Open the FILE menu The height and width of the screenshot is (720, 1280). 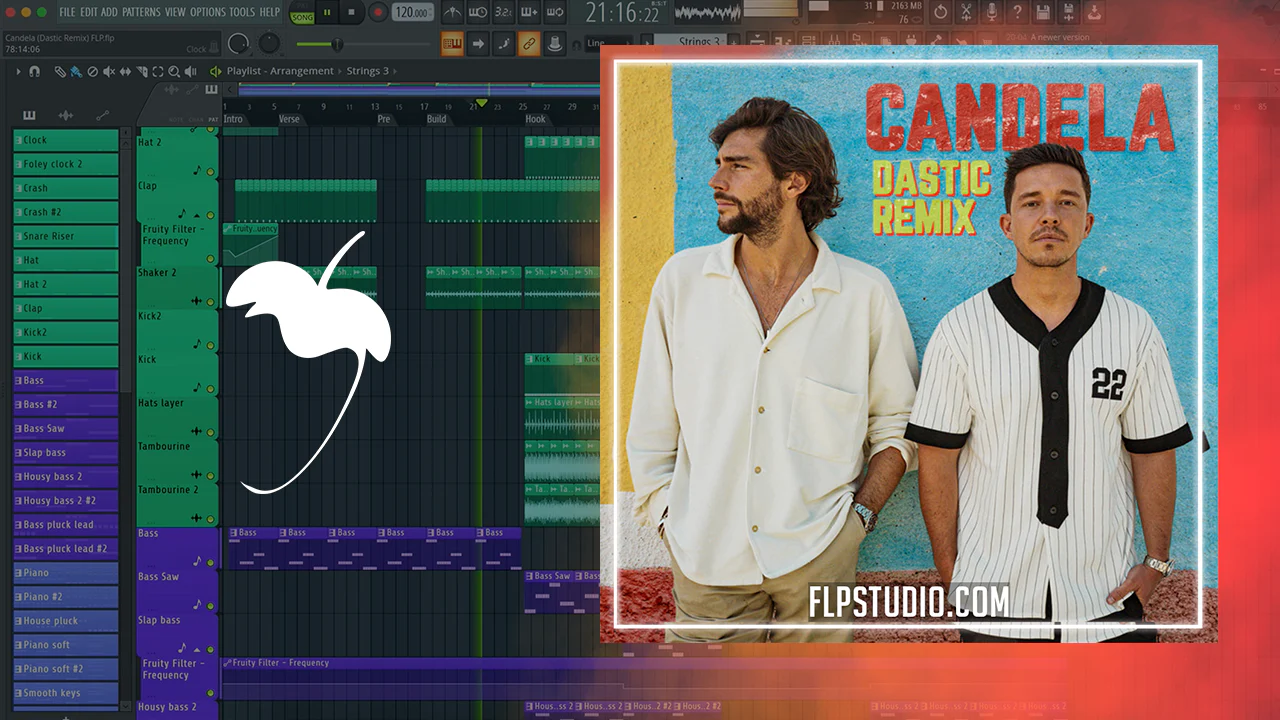(67, 12)
